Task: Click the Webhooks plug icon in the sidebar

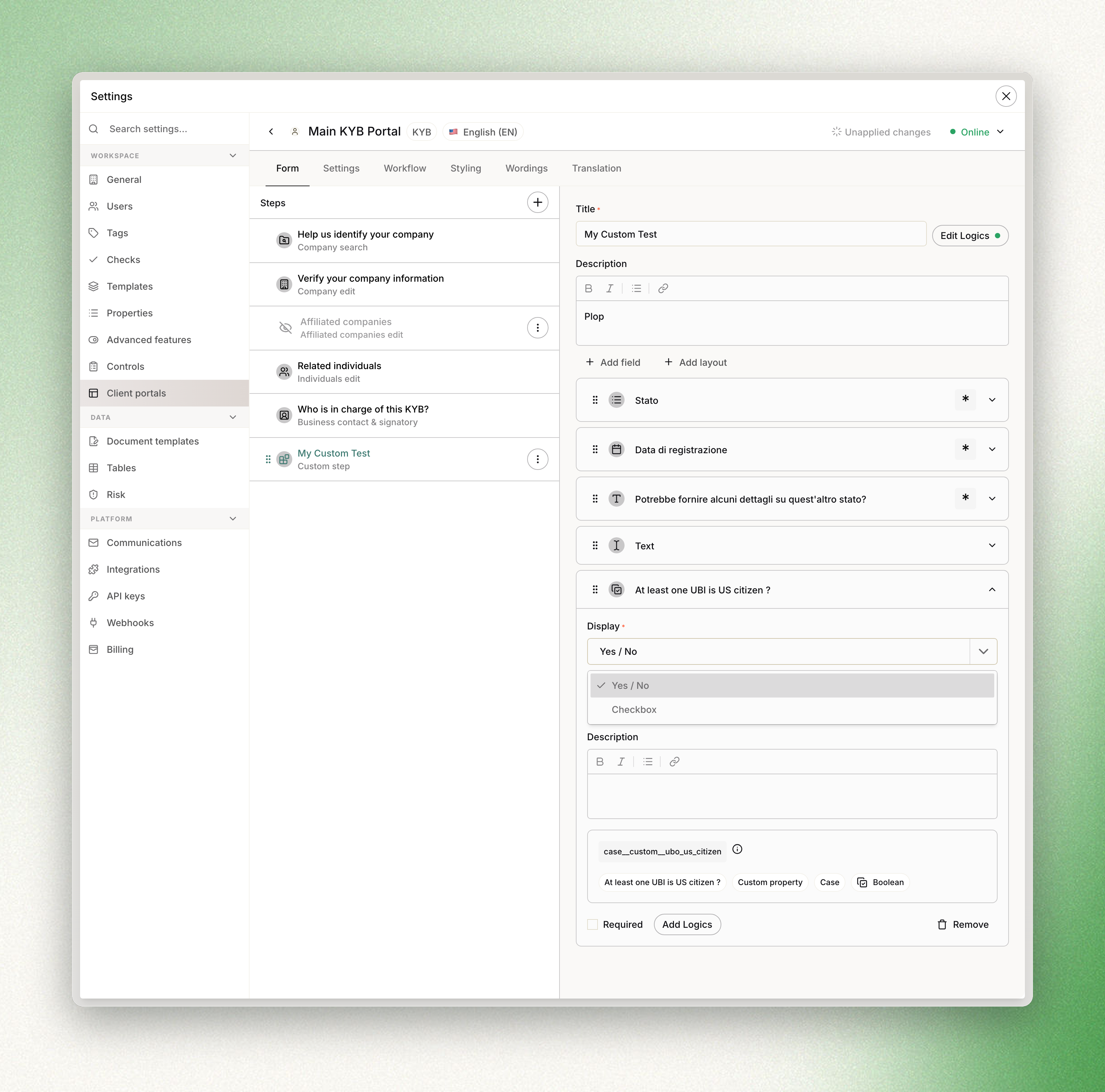Action: pyautogui.click(x=93, y=623)
